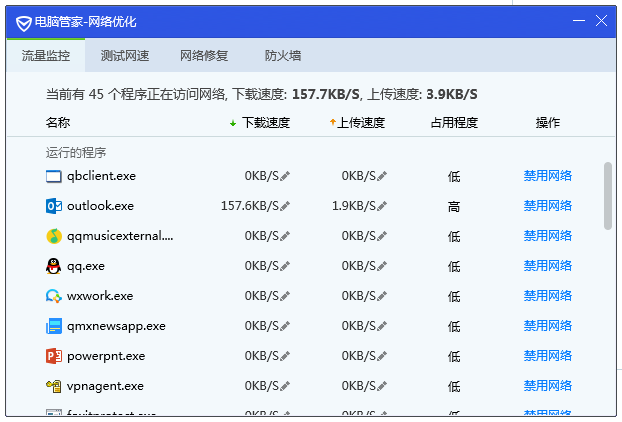The width and height of the screenshot is (622, 422).
Task: Click the 157.7KB/S total download value
Action: pyautogui.click(x=326, y=94)
